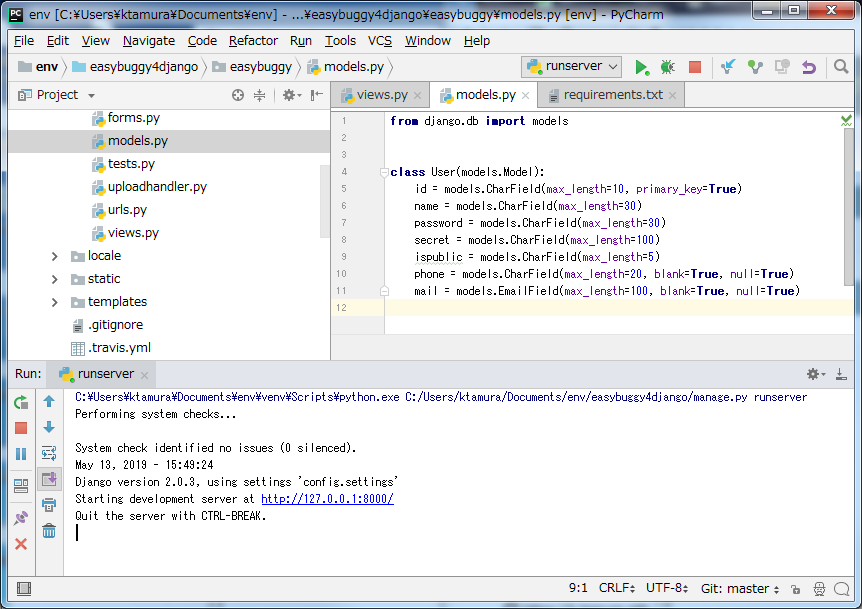Click easybuggy4django in the breadcrumb bar

(135, 67)
